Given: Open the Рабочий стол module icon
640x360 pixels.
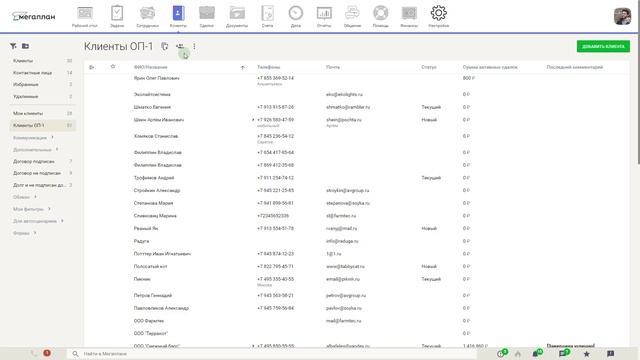Looking at the screenshot, I should click(x=85, y=16).
